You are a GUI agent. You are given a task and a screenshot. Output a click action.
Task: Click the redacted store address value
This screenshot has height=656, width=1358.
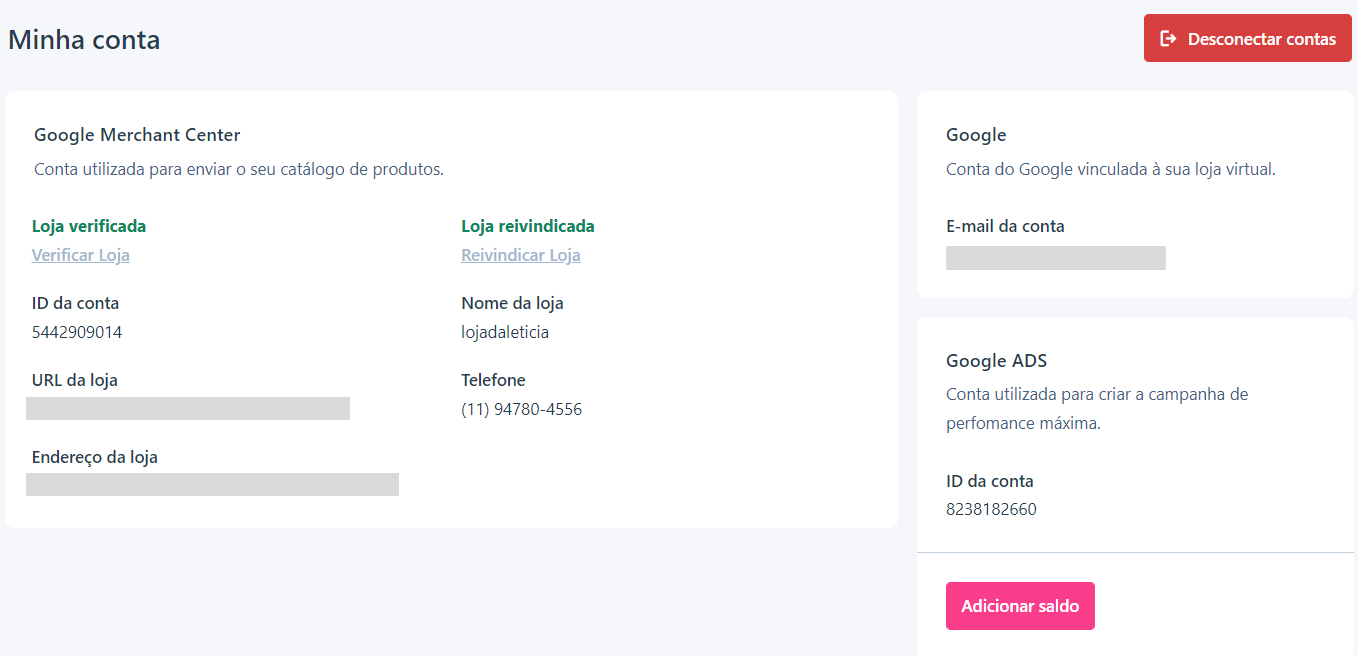(212, 484)
